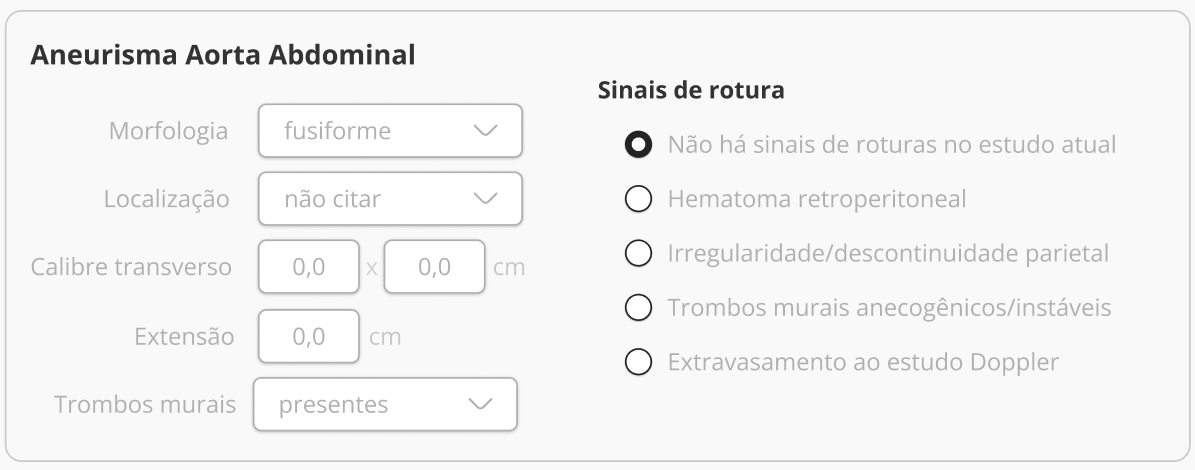Open the Trombos murais dropdown showing presentes

385,404
